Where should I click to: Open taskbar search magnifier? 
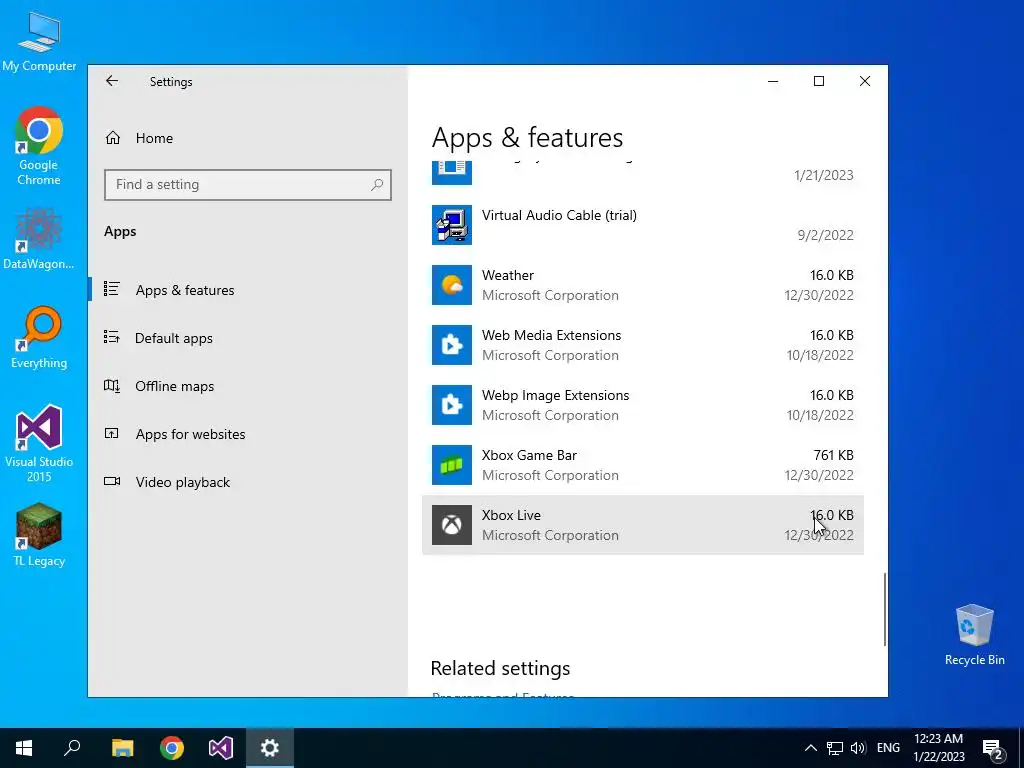72,748
